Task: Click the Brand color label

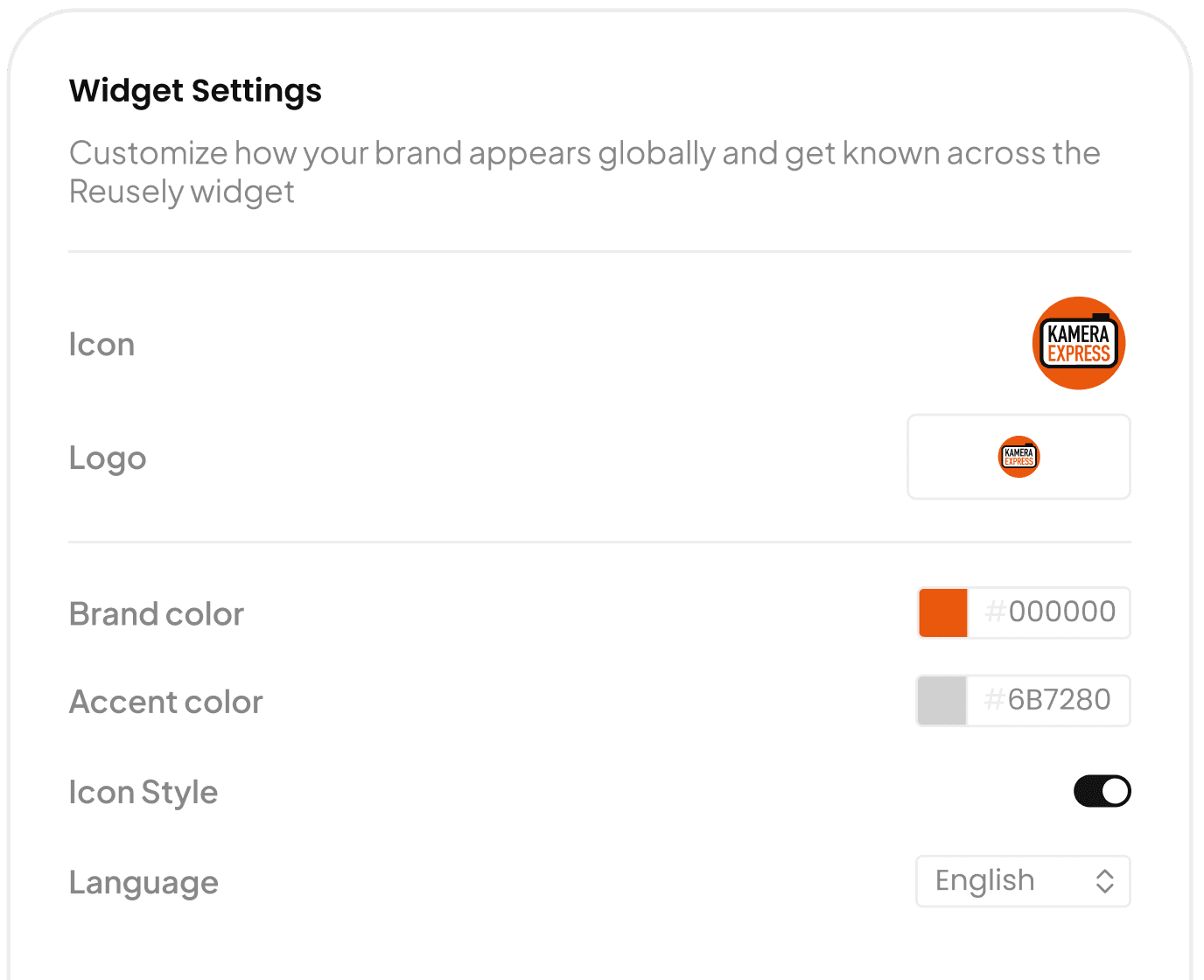Action: pyautogui.click(x=157, y=614)
